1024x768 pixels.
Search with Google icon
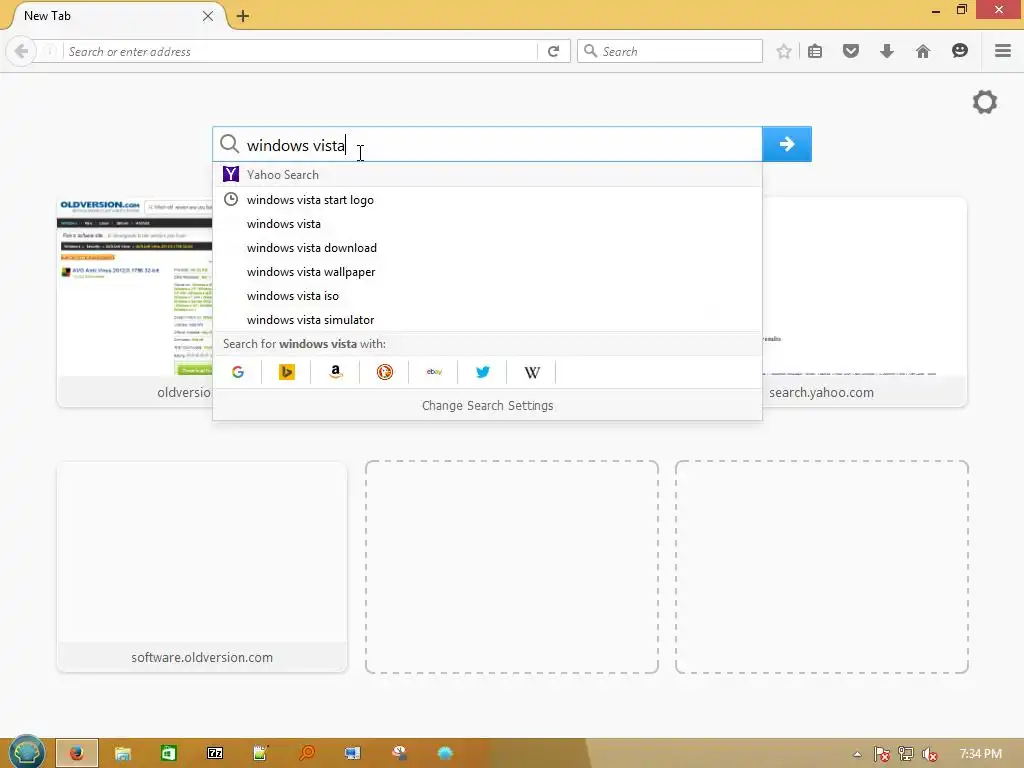238,372
